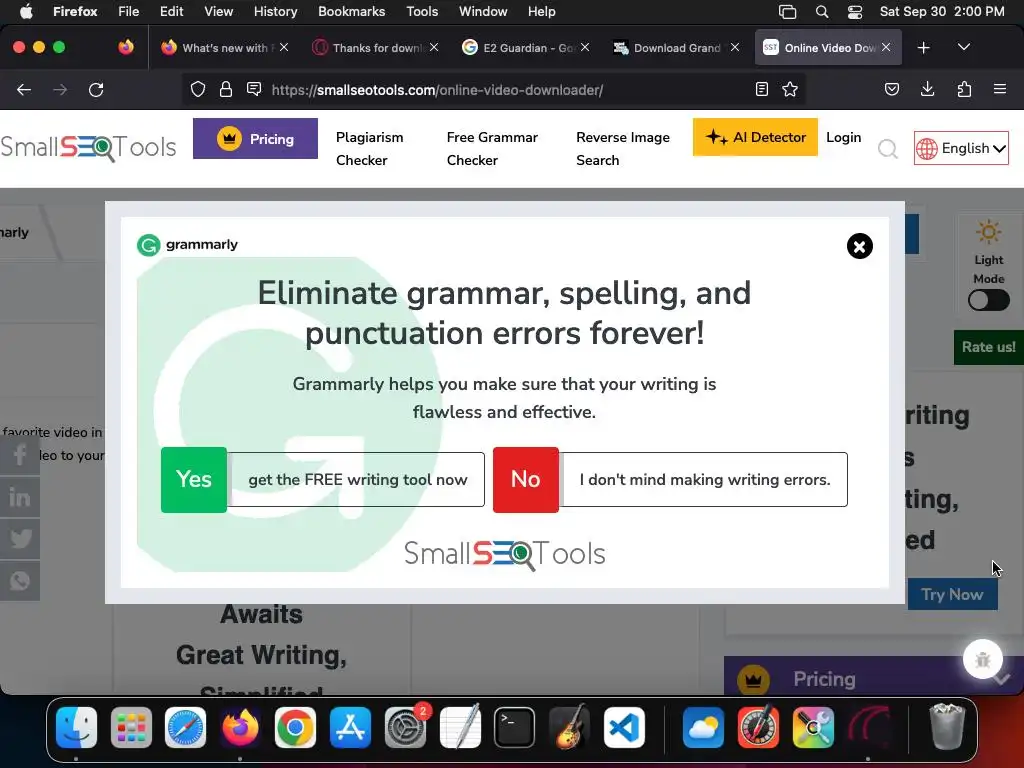Open Google Chrome from the Dock
Viewport: 1024px width, 768px height.
(x=295, y=728)
